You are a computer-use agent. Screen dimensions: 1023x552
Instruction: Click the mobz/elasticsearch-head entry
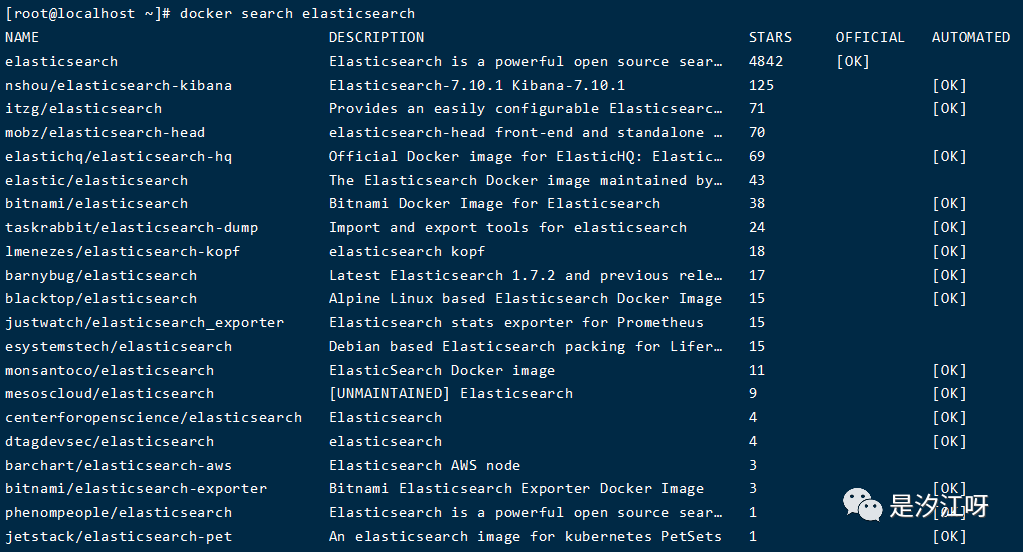105,132
